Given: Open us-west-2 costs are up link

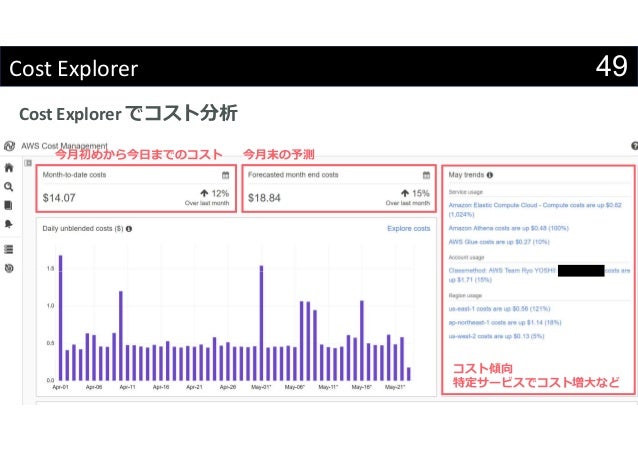Looking at the screenshot, I should click(x=496, y=336).
